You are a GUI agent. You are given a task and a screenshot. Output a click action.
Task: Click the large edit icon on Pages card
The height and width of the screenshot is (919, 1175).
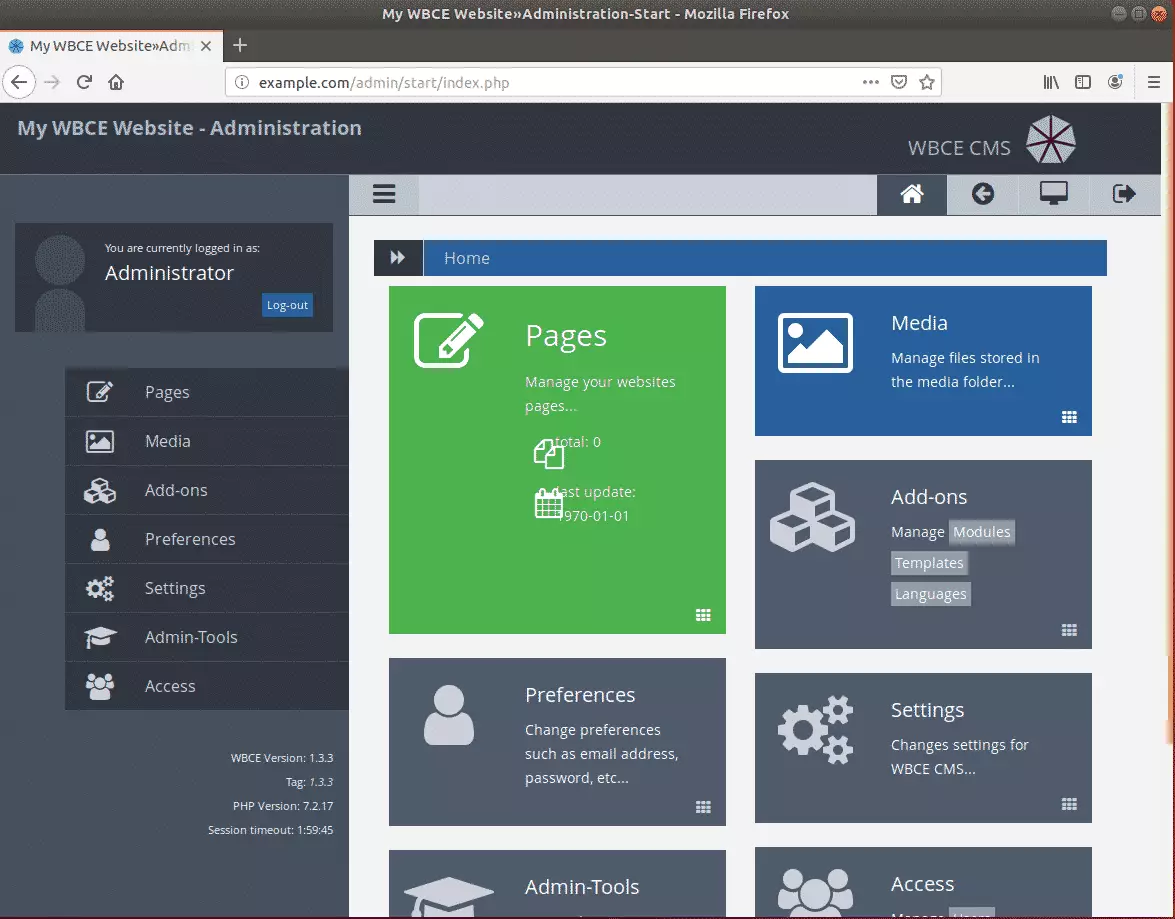coord(449,340)
